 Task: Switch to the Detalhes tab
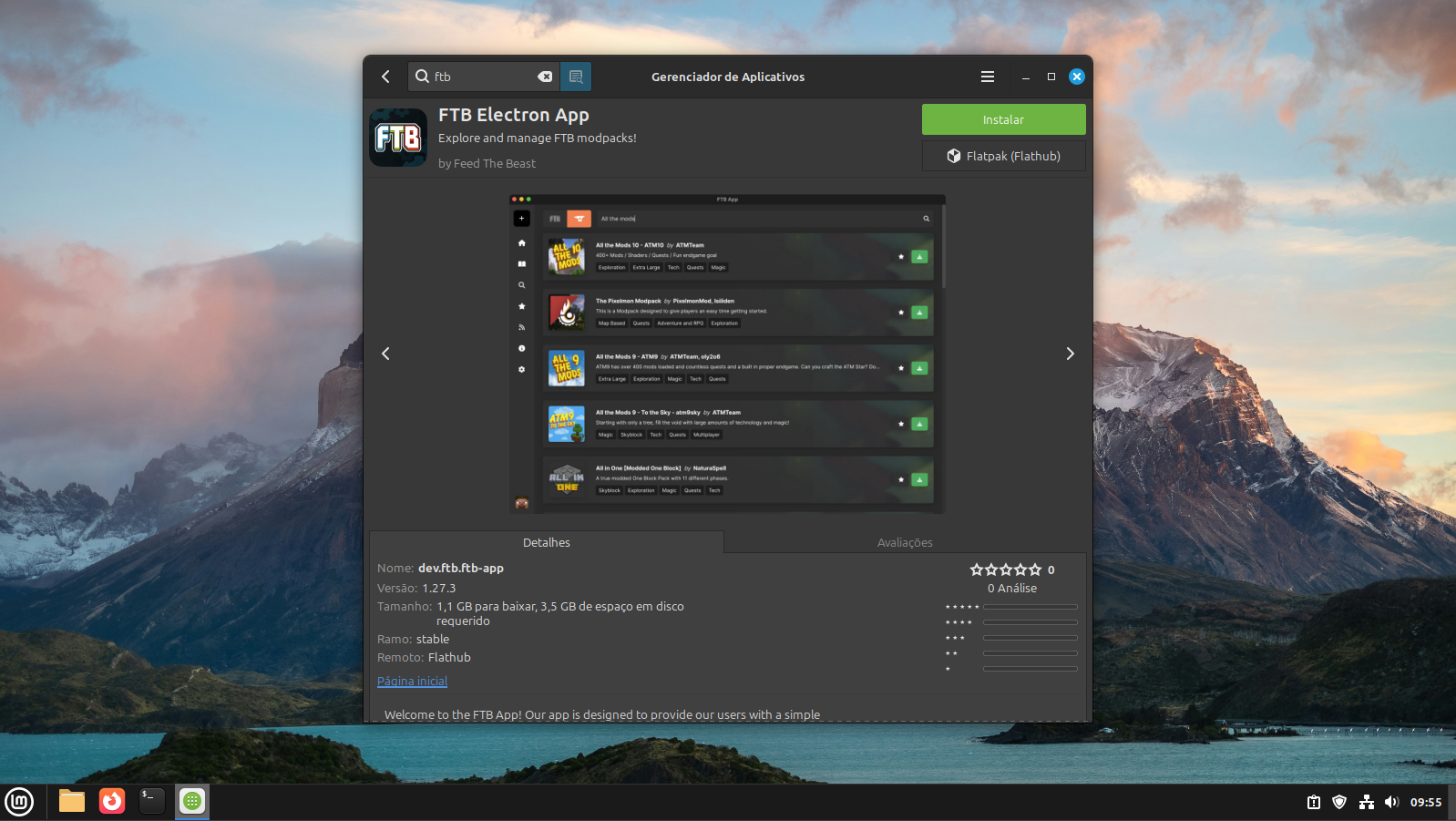pyautogui.click(x=547, y=542)
